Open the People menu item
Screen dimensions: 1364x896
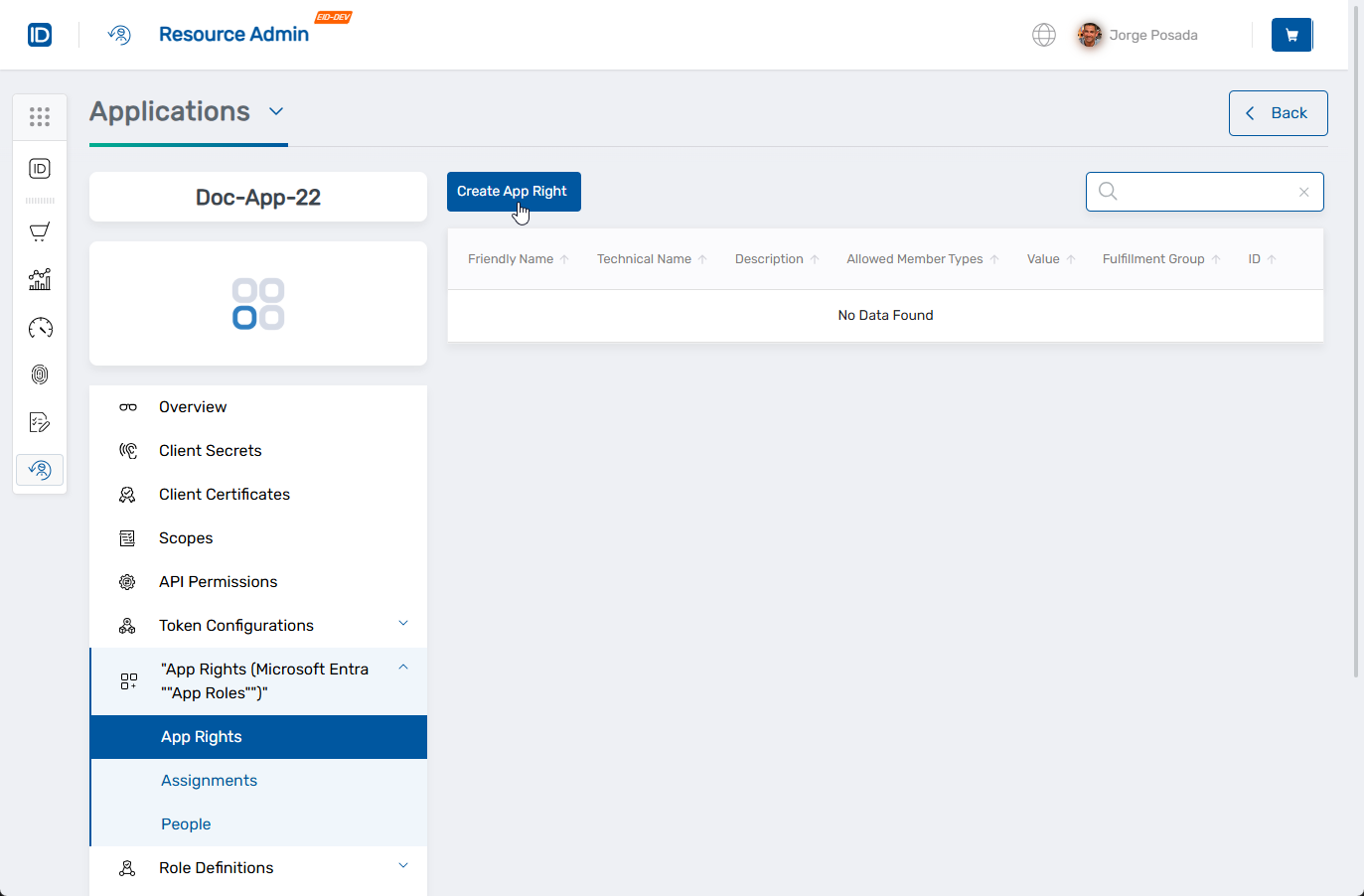186,823
